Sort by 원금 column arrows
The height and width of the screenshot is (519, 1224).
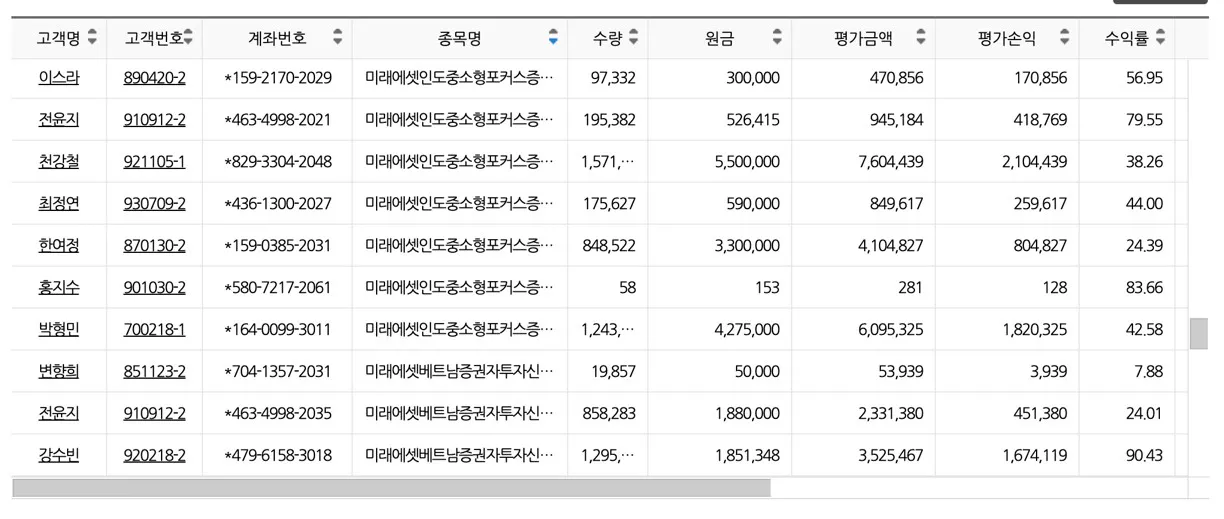point(777,38)
